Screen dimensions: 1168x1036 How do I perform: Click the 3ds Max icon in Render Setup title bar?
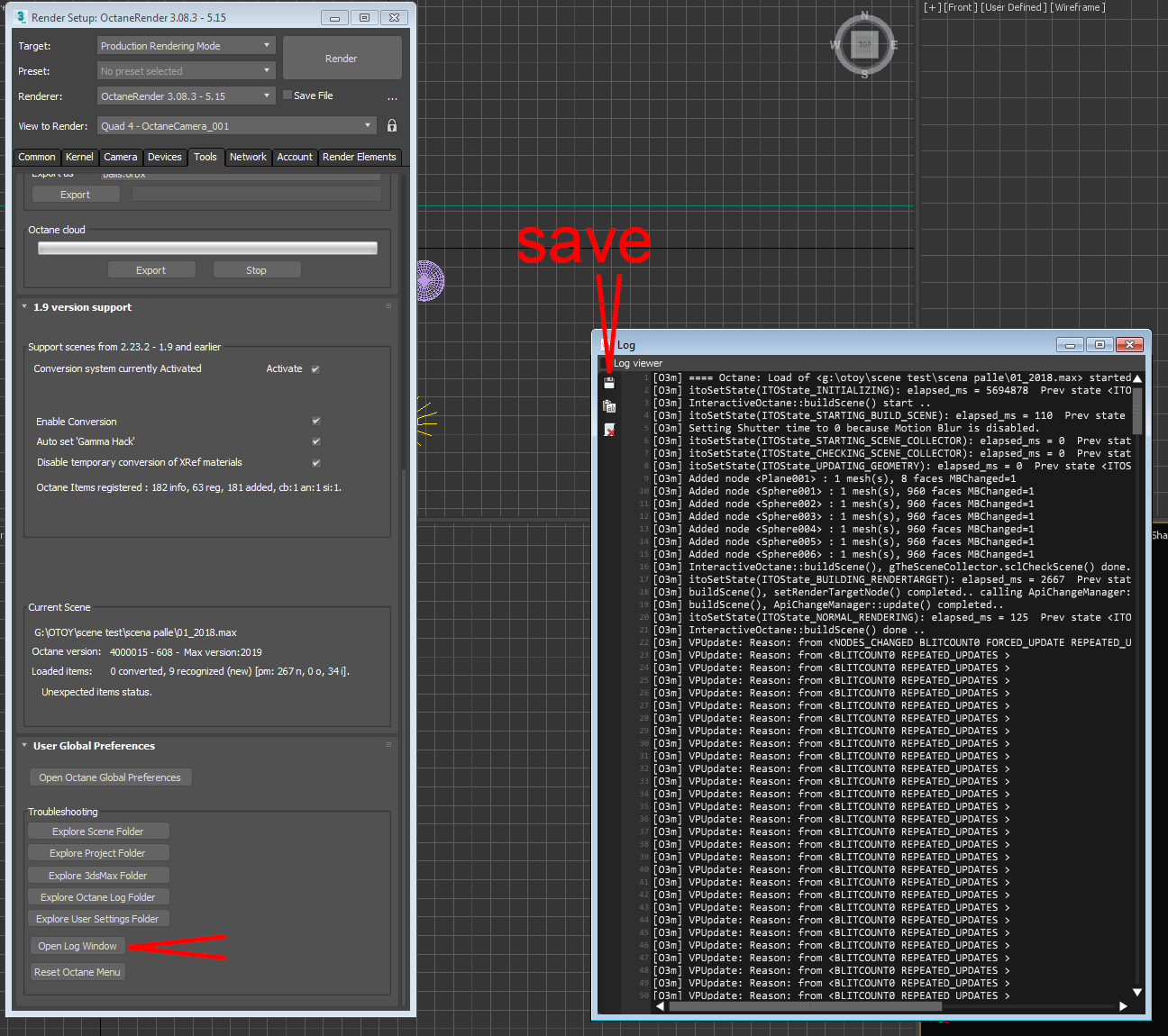(21, 17)
